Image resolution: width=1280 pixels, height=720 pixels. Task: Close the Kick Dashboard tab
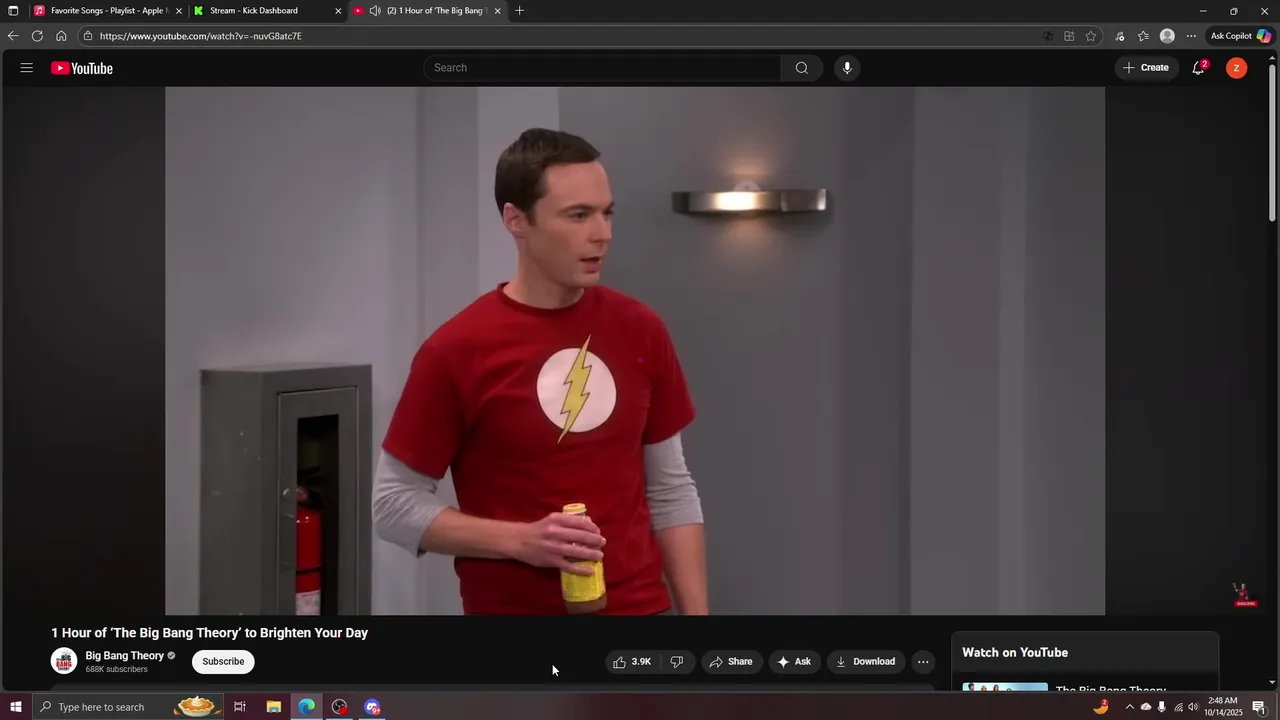[338, 11]
